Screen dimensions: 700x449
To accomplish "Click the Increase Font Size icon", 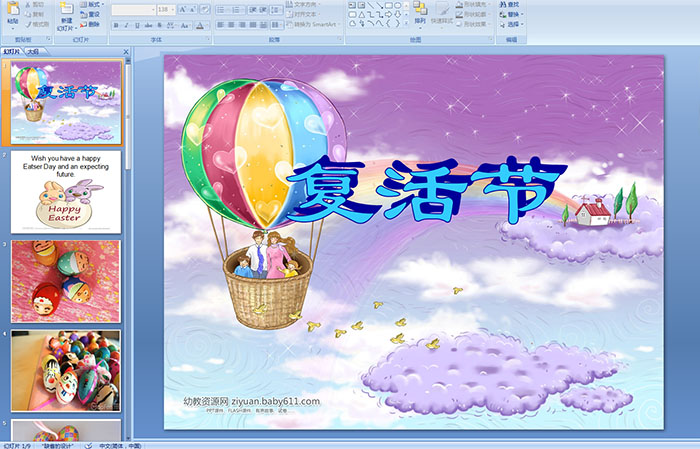I will [x=183, y=9].
